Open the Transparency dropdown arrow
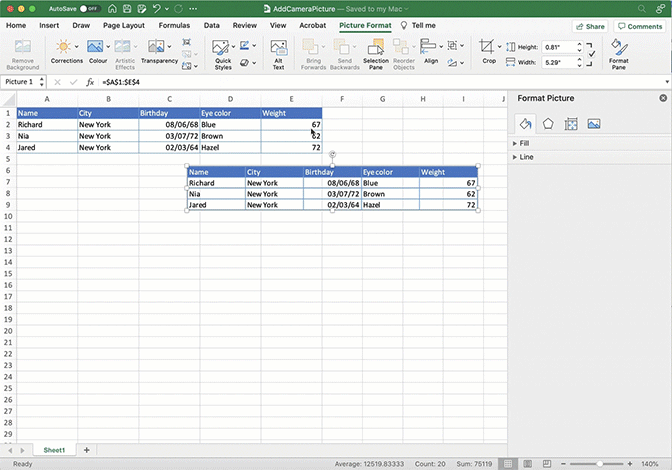672x470 pixels. click(169, 46)
